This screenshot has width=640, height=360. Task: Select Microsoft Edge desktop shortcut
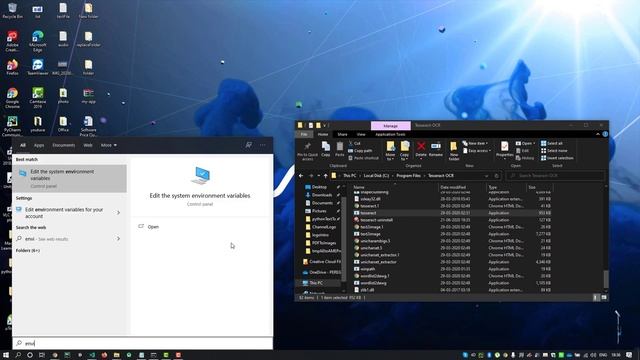click(x=38, y=41)
